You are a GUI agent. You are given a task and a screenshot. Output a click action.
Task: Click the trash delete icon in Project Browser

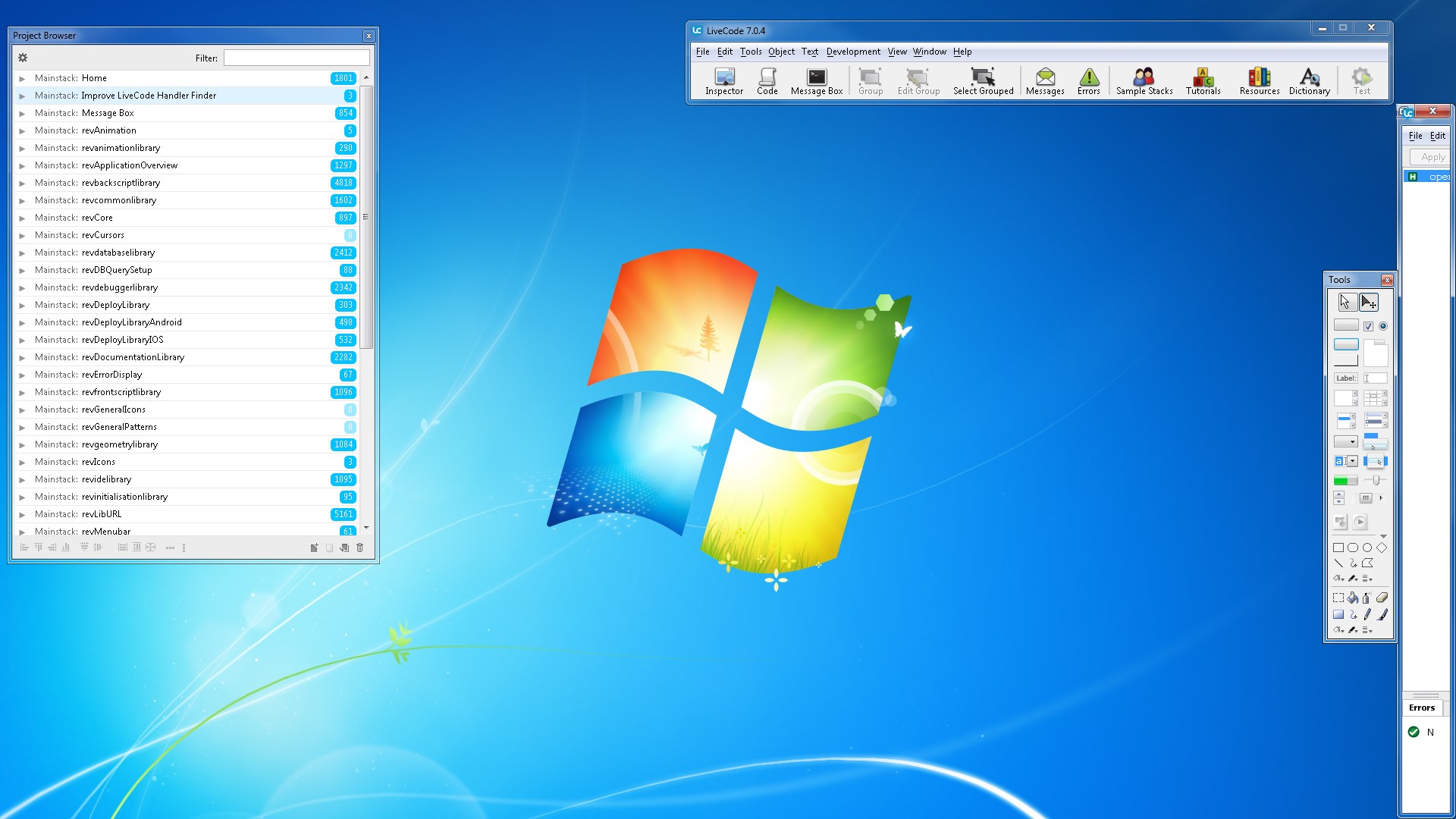(x=360, y=548)
